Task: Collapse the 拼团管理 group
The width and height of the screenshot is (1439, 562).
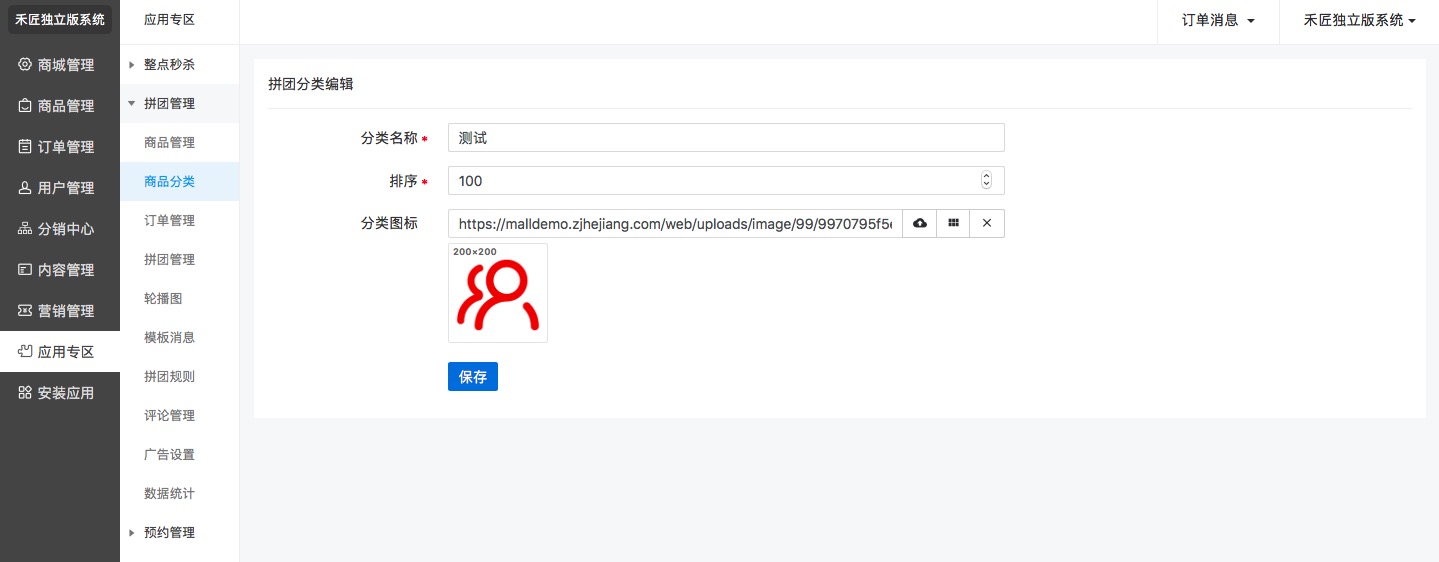Action: coord(169,103)
